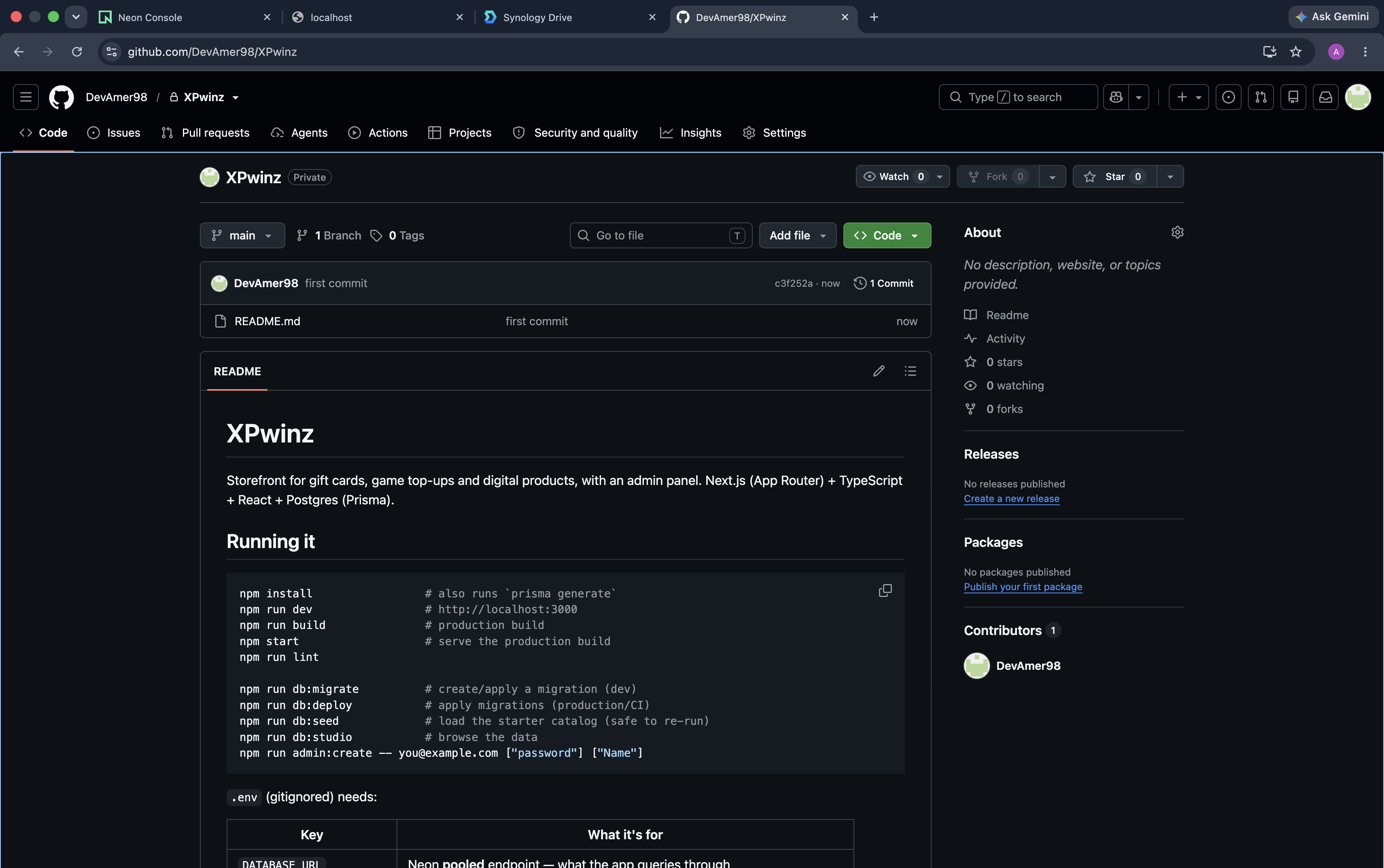This screenshot has height=868, width=1384.
Task: Expand the Fork options dropdown arrow
Action: (1052, 176)
